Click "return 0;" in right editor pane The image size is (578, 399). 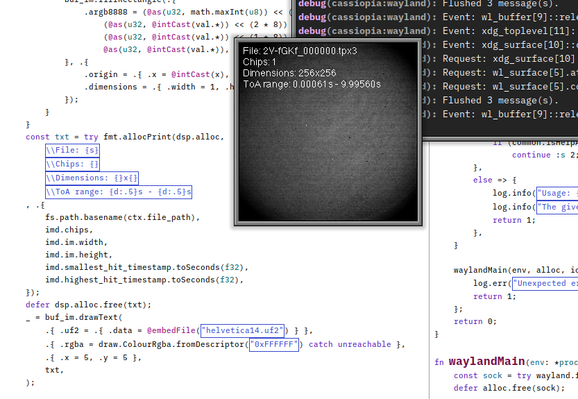coord(475,322)
